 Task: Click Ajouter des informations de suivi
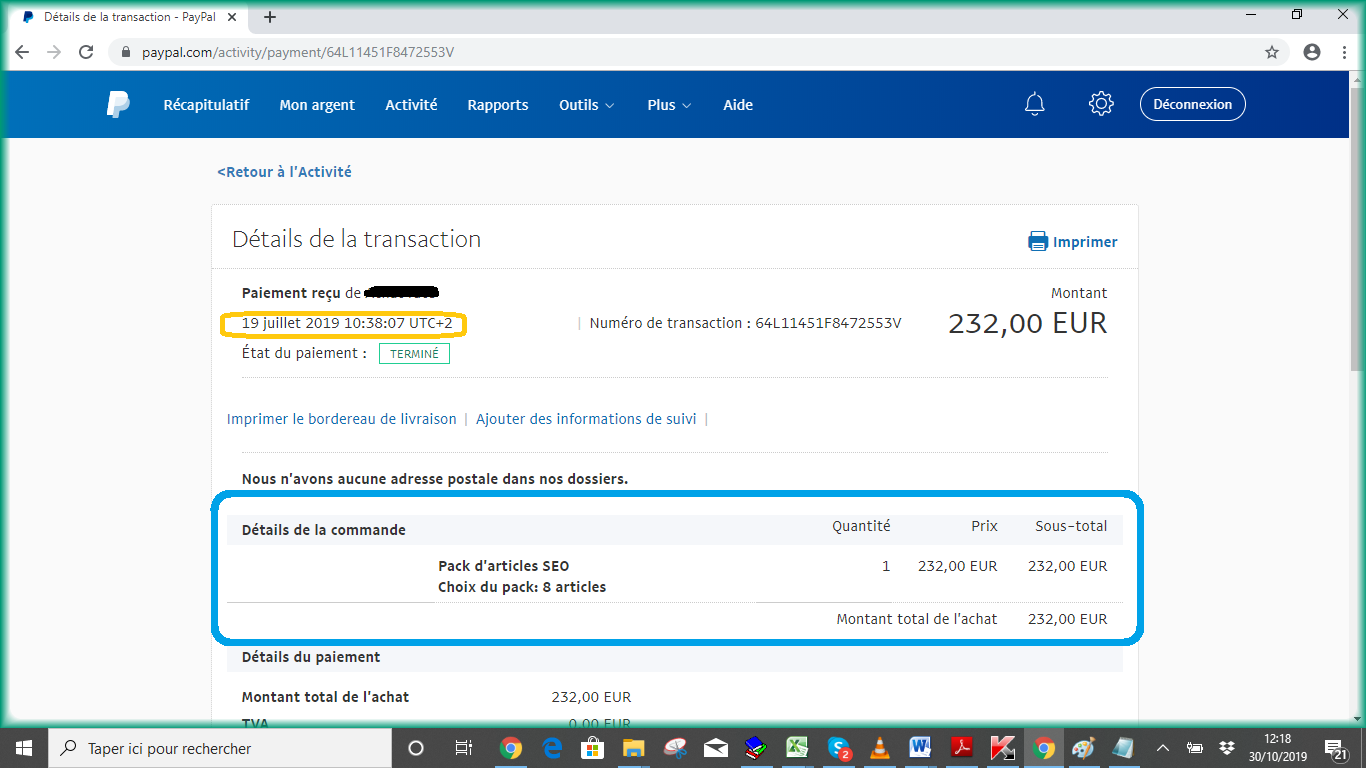586,419
